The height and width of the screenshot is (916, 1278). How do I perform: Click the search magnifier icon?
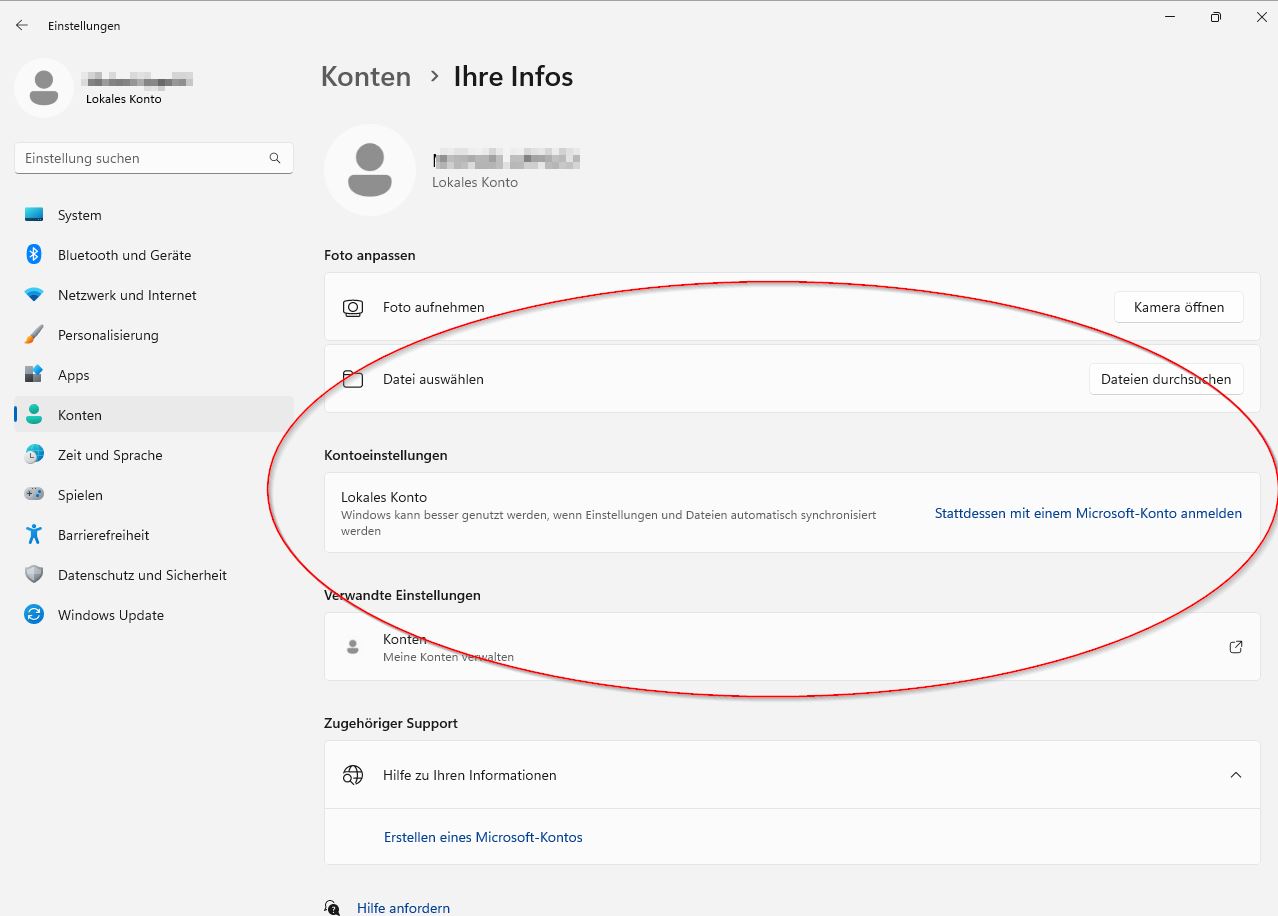tap(275, 158)
